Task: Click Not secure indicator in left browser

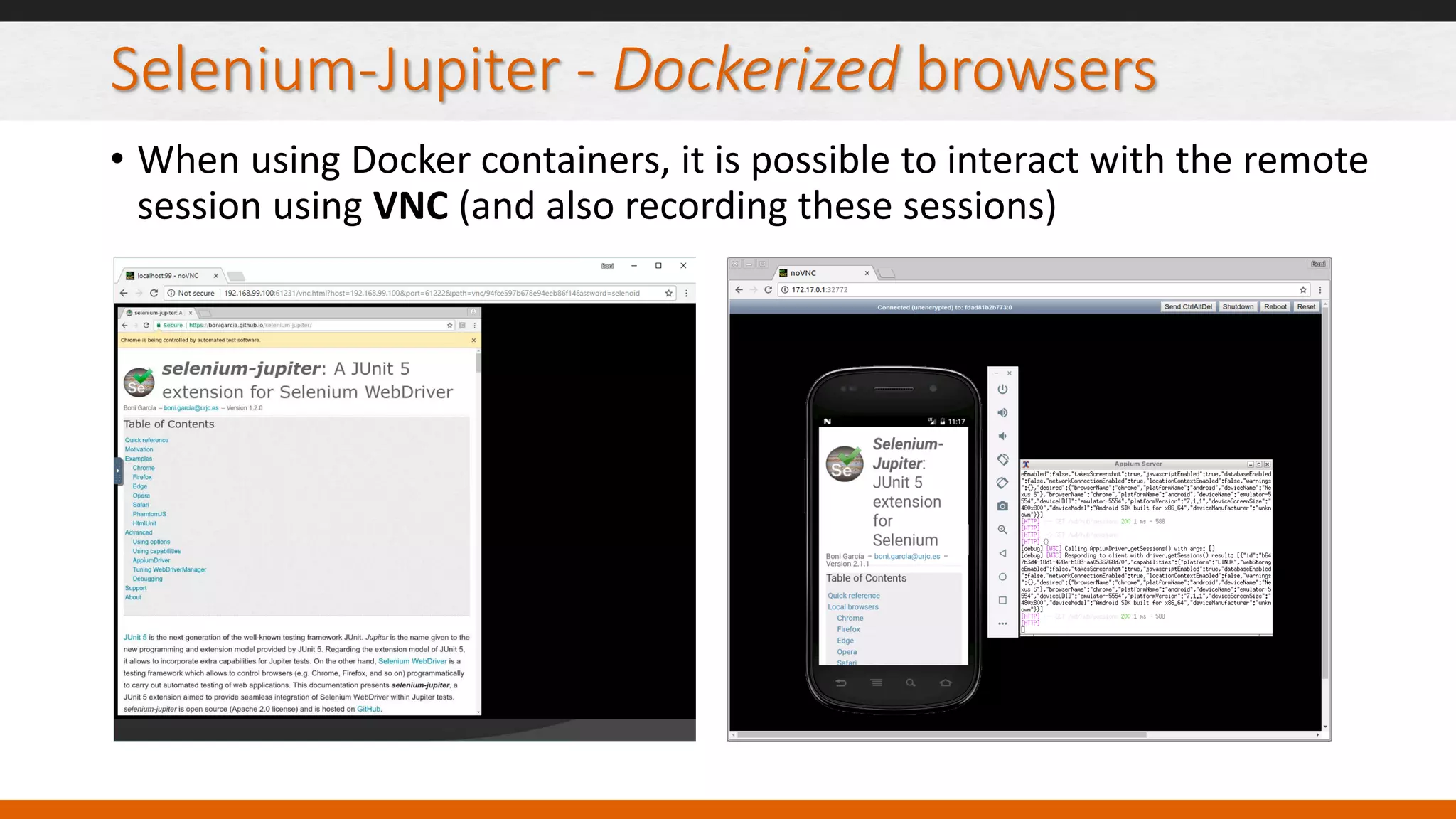Action: click(191, 293)
